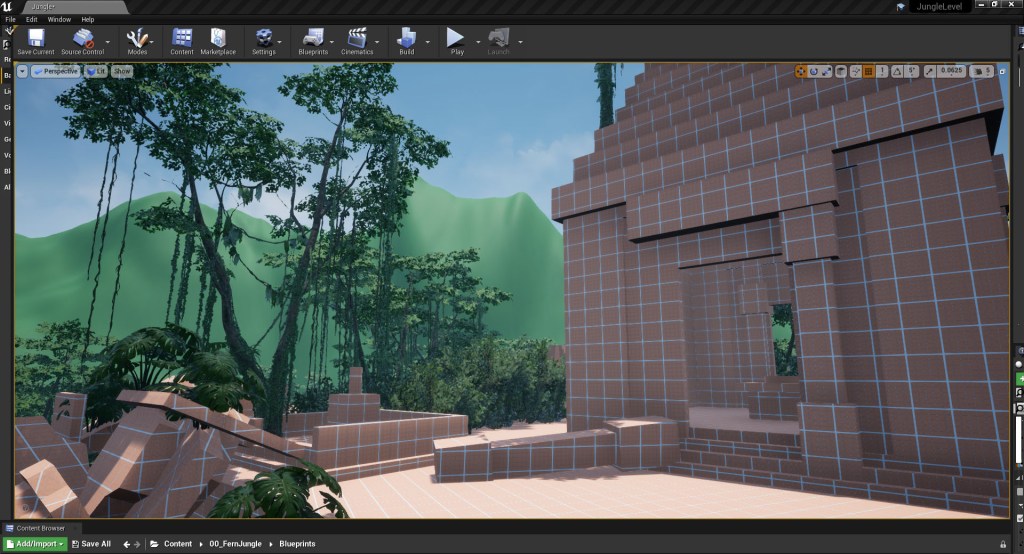The image size is (1024, 554).
Task: Click the Save Current toolbar icon
Action: click(36, 40)
